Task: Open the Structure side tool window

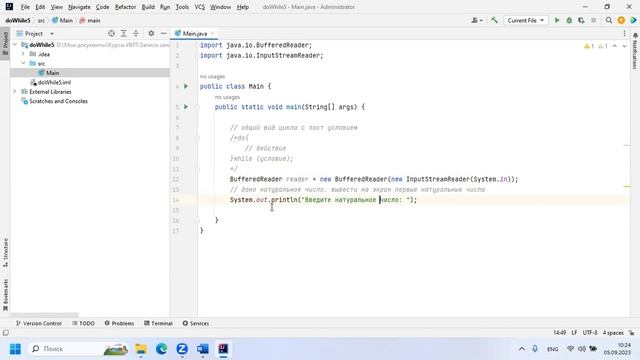Action: coord(5,253)
